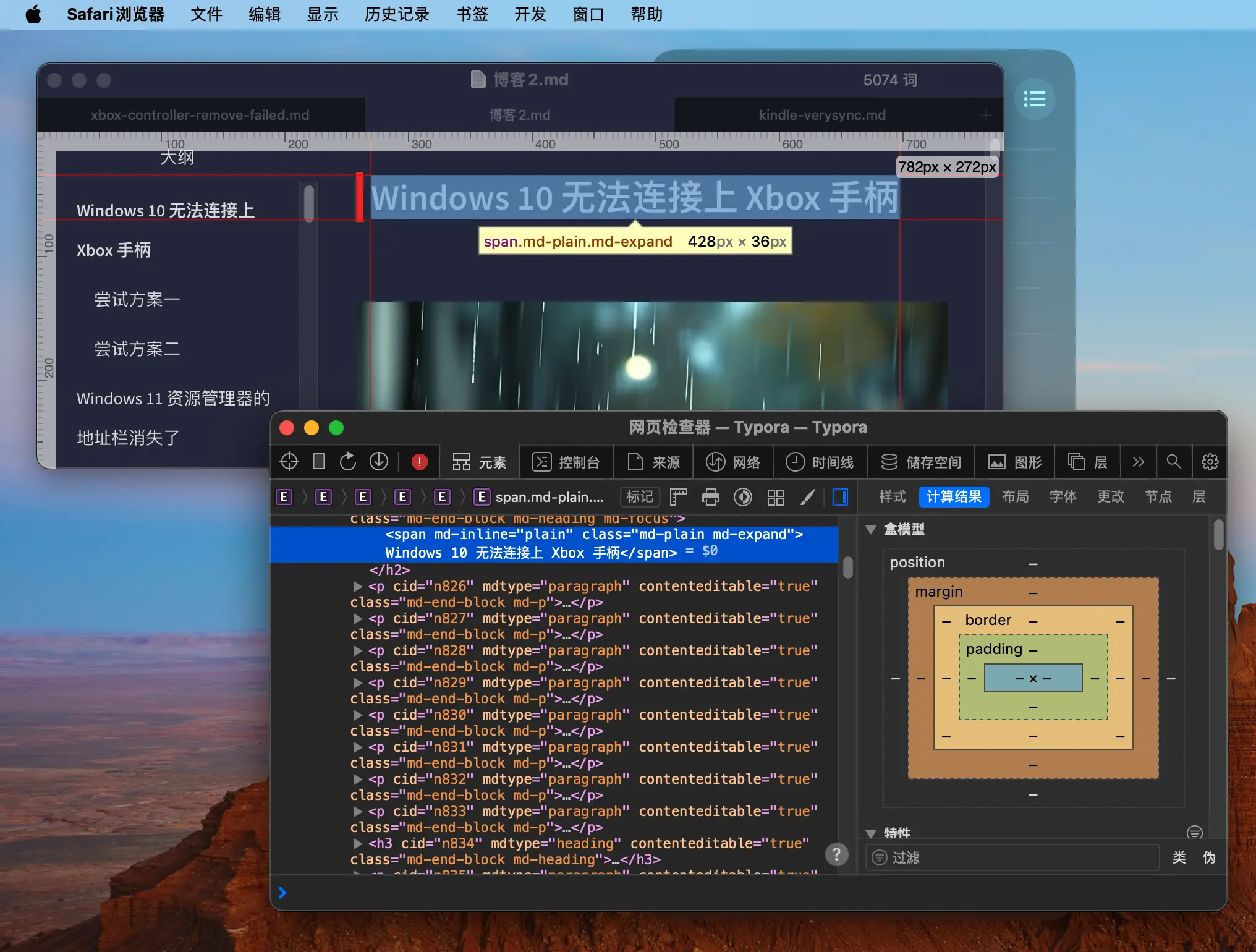Screen dimensions: 1256x952
Task: Toggle dark/light appearance icon
Action: point(743,497)
